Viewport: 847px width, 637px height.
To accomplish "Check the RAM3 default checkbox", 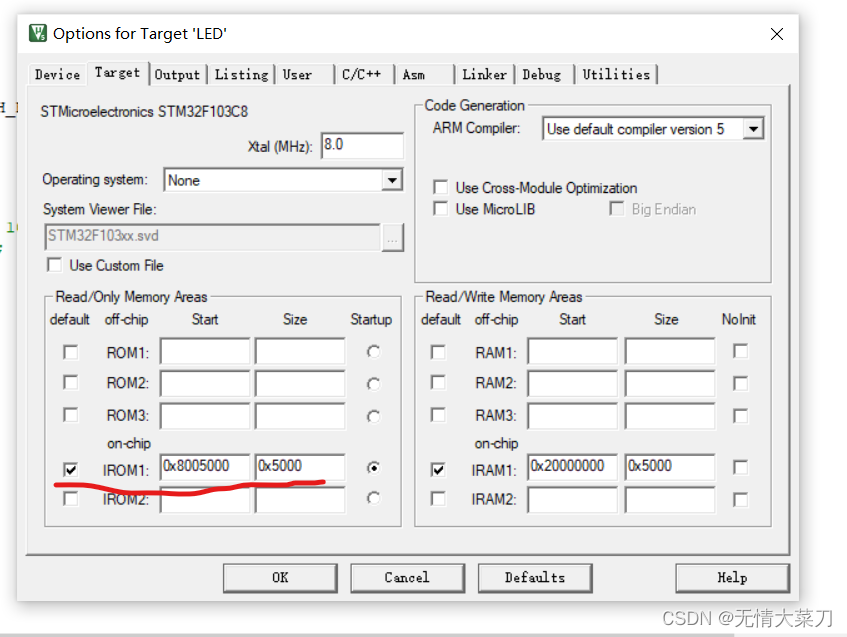I will (x=438, y=414).
